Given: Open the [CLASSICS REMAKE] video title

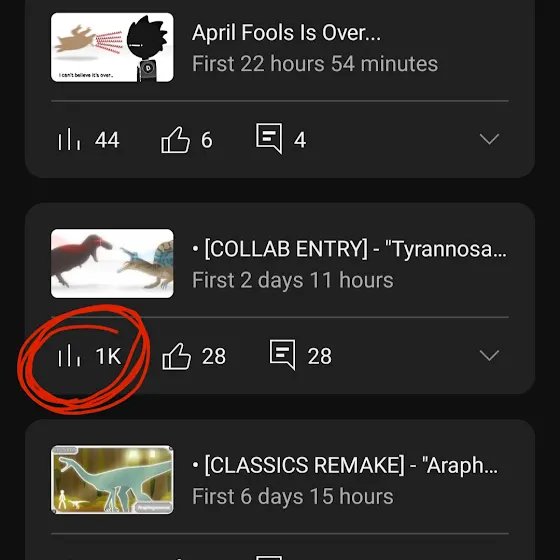Looking at the screenshot, I should click(x=345, y=465).
